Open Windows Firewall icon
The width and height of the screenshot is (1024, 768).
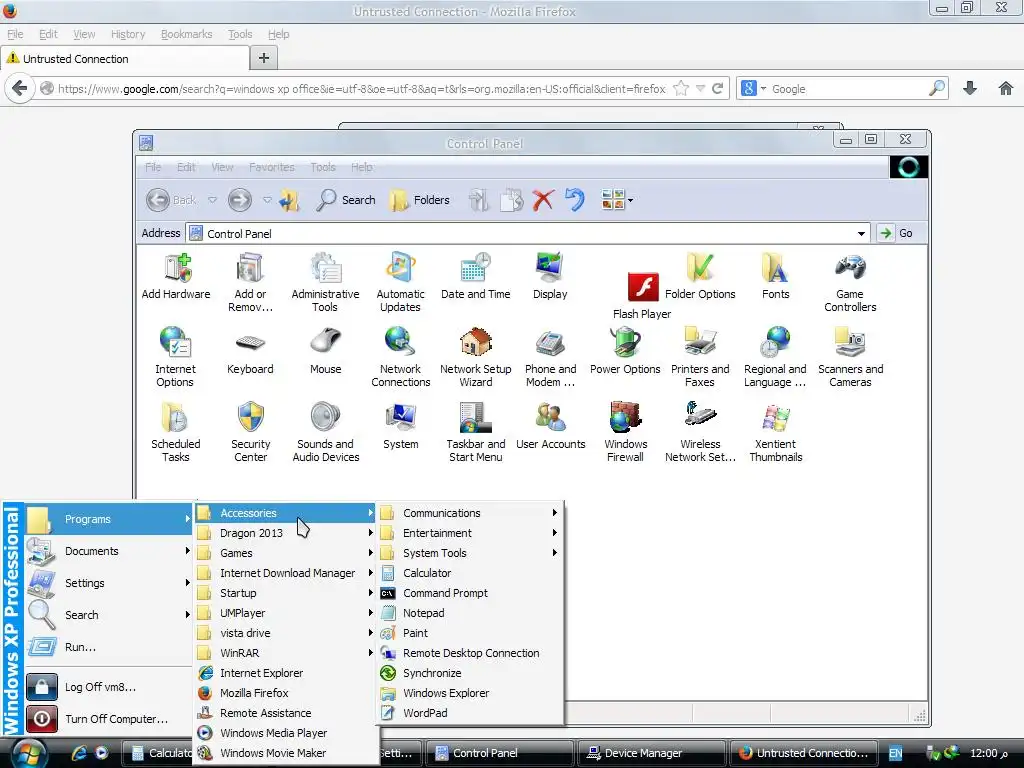pos(625,432)
